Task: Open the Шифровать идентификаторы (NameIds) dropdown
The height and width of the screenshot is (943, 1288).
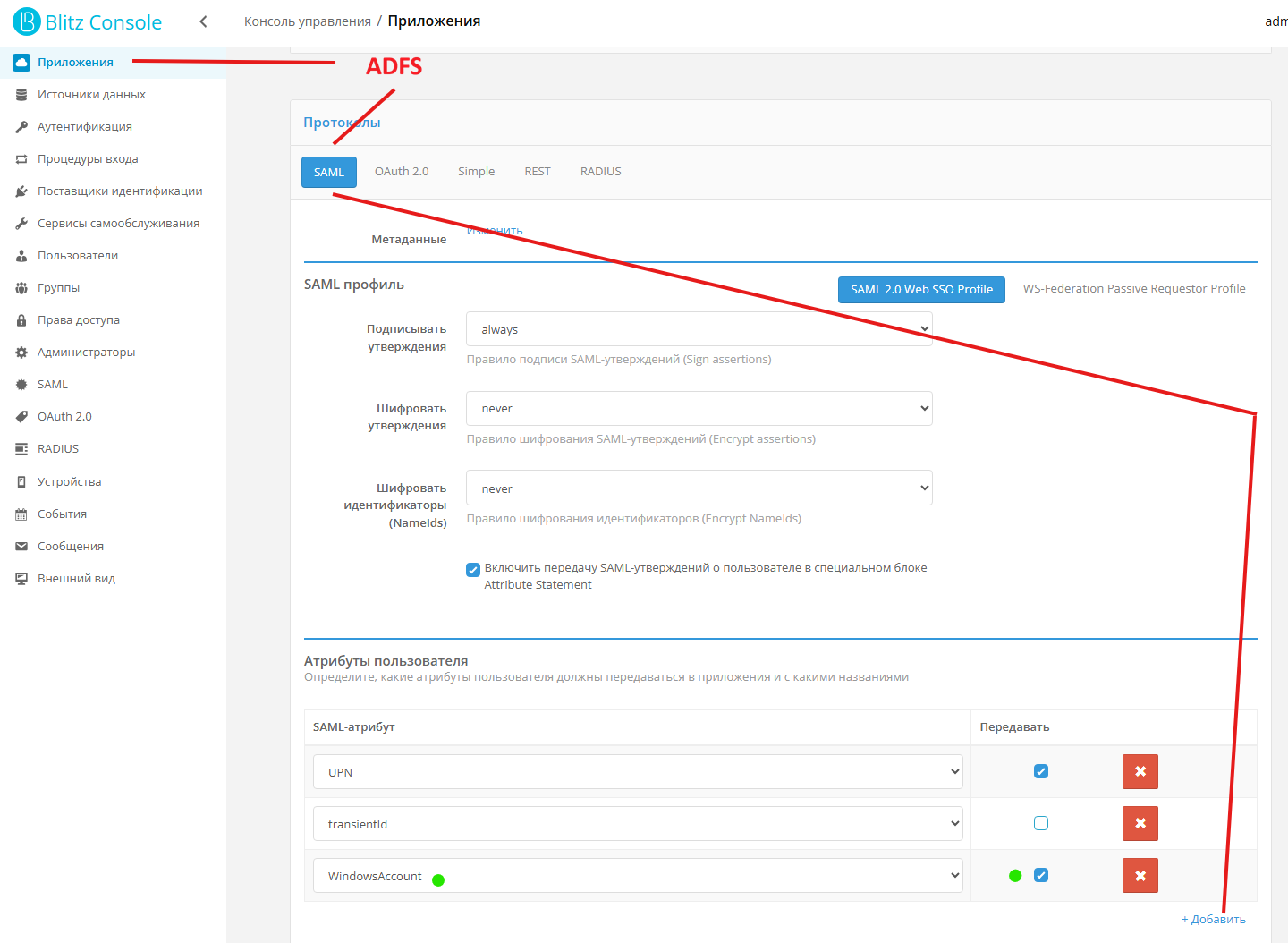Action: (699, 488)
